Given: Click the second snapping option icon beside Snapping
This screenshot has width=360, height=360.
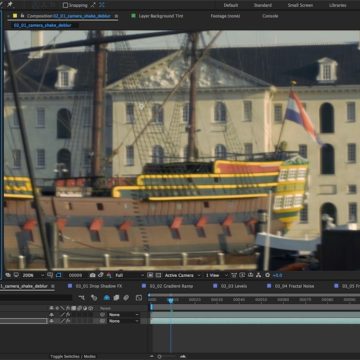Looking at the screenshot, I should [102, 5].
